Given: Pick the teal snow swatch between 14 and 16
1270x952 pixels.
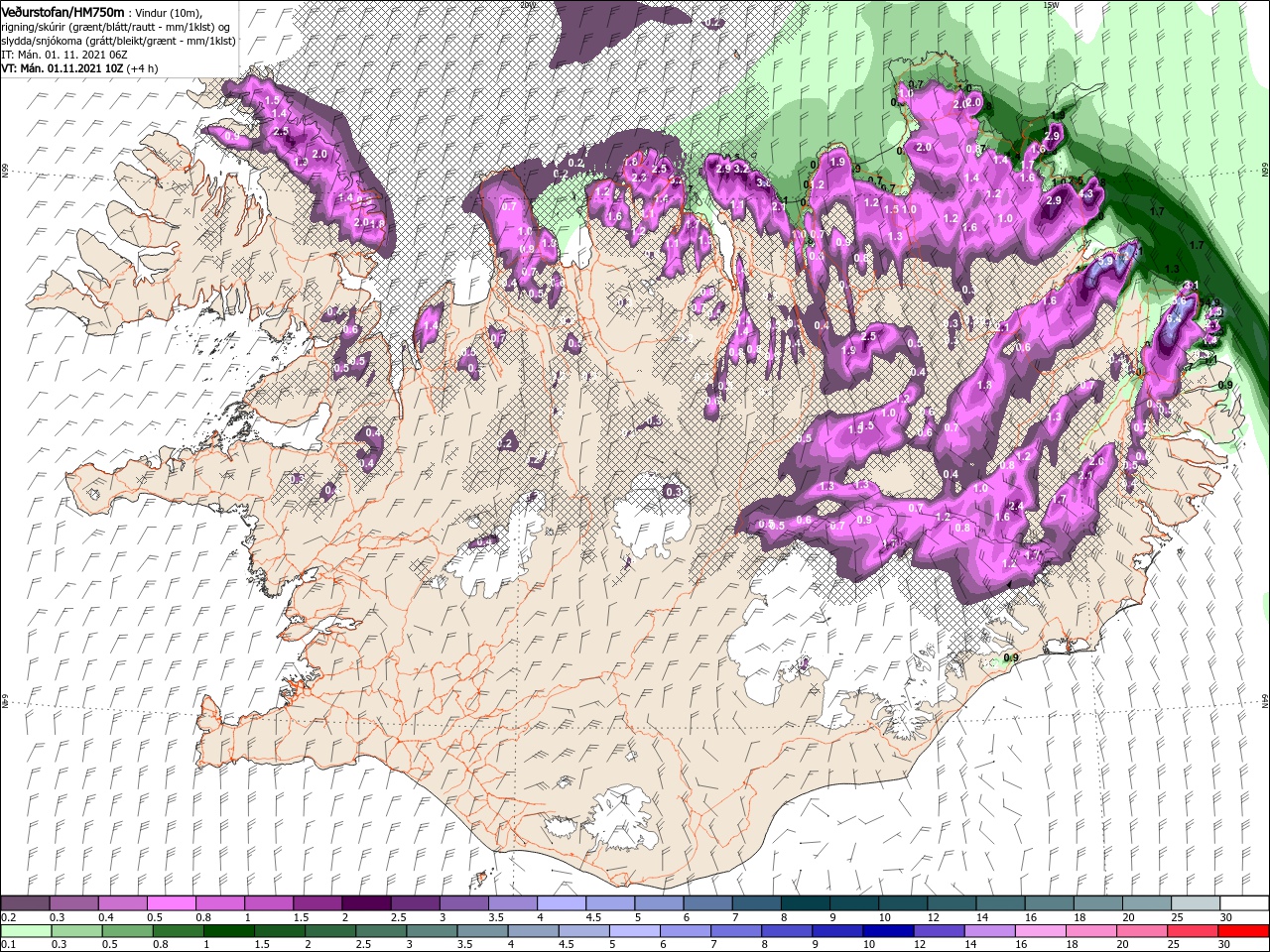Looking at the screenshot, I should pyautogui.click(x=998, y=902).
